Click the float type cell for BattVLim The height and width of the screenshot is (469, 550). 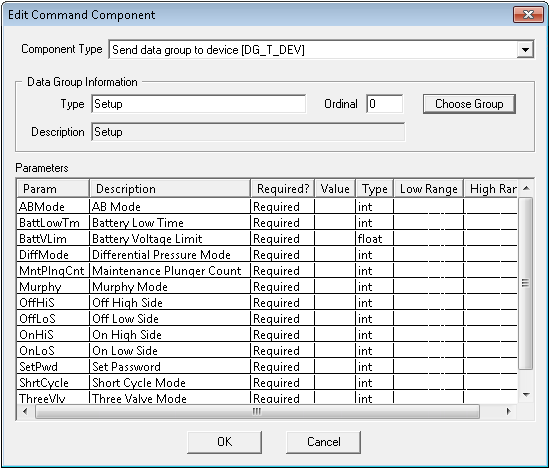coord(375,239)
